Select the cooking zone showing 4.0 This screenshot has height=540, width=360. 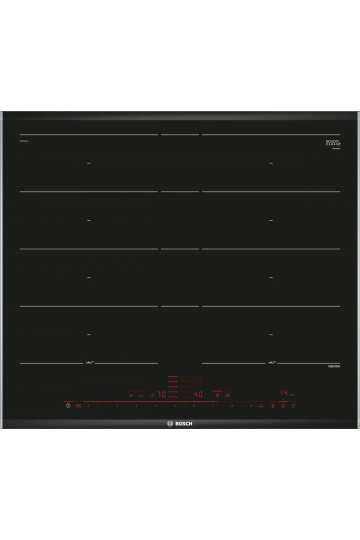tap(197, 394)
